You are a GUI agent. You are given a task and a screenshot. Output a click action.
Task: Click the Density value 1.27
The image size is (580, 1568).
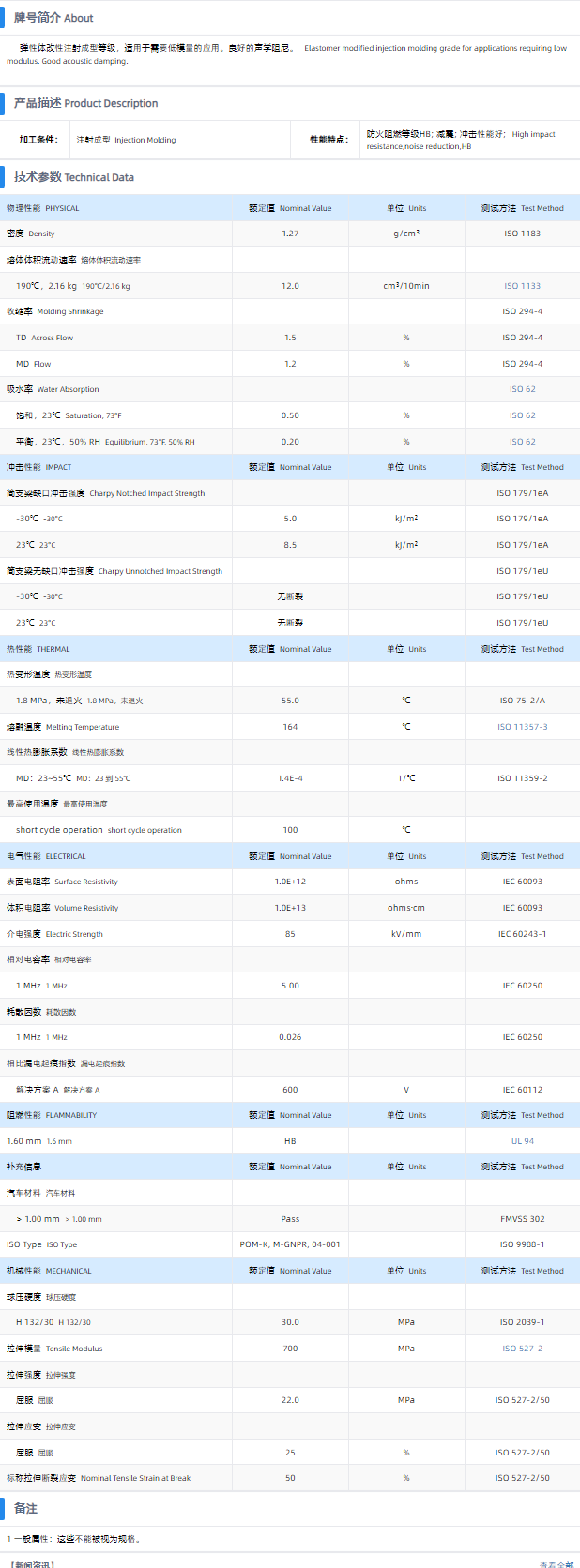[x=290, y=234]
